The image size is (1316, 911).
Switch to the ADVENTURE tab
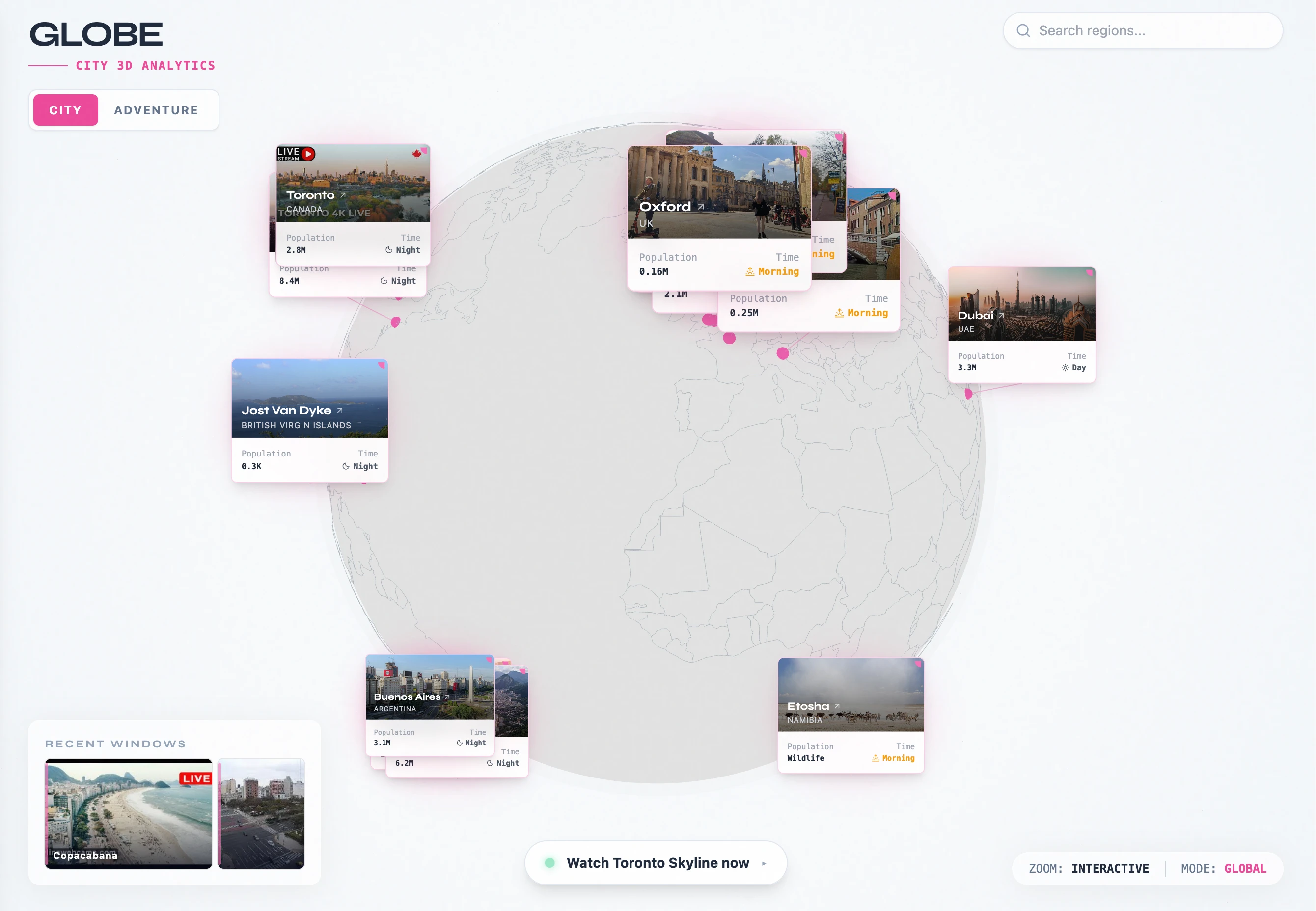tap(156, 110)
